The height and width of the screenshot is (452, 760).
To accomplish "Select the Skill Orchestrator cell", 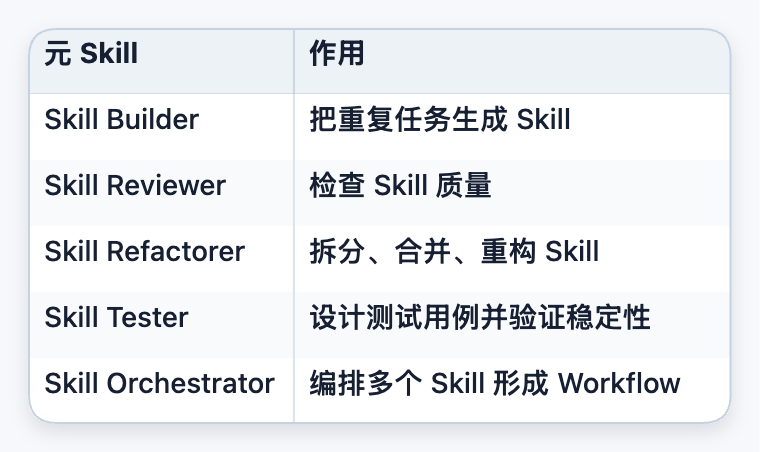I will coord(161,390).
